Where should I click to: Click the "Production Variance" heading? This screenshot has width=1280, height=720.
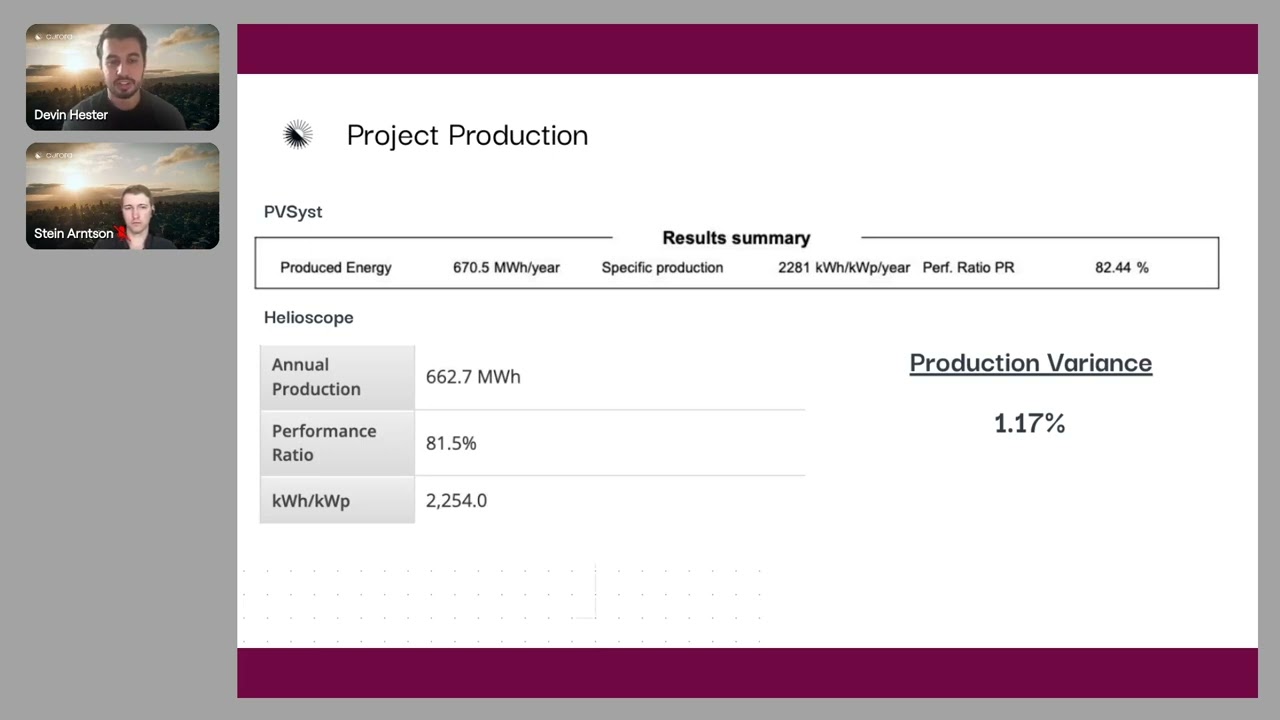pos(1031,363)
